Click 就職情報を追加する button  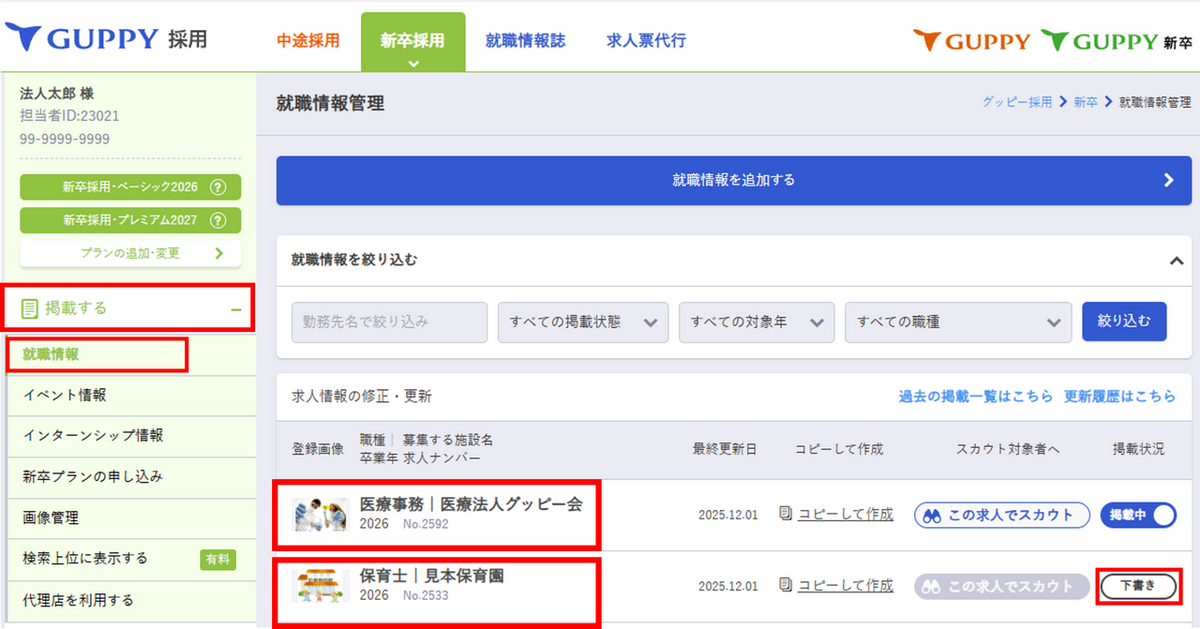[734, 181]
